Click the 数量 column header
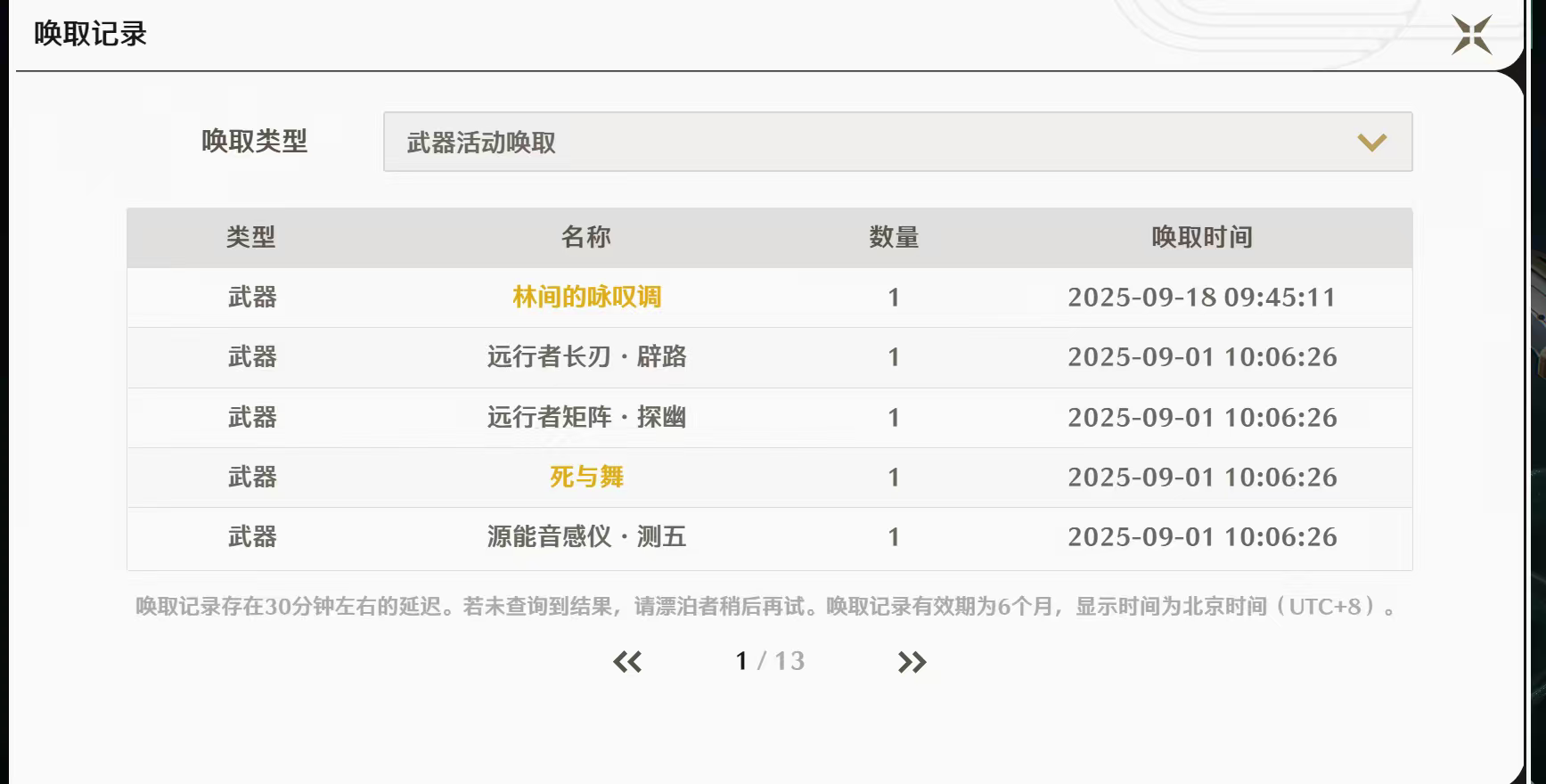Image resolution: width=1546 pixels, height=784 pixels. pyautogui.click(x=894, y=237)
